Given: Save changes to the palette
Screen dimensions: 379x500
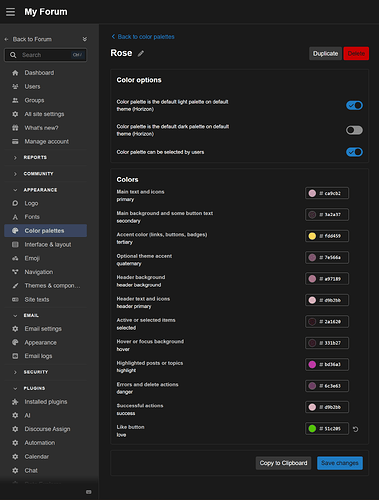Looking at the screenshot, I should tap(340, 463).
